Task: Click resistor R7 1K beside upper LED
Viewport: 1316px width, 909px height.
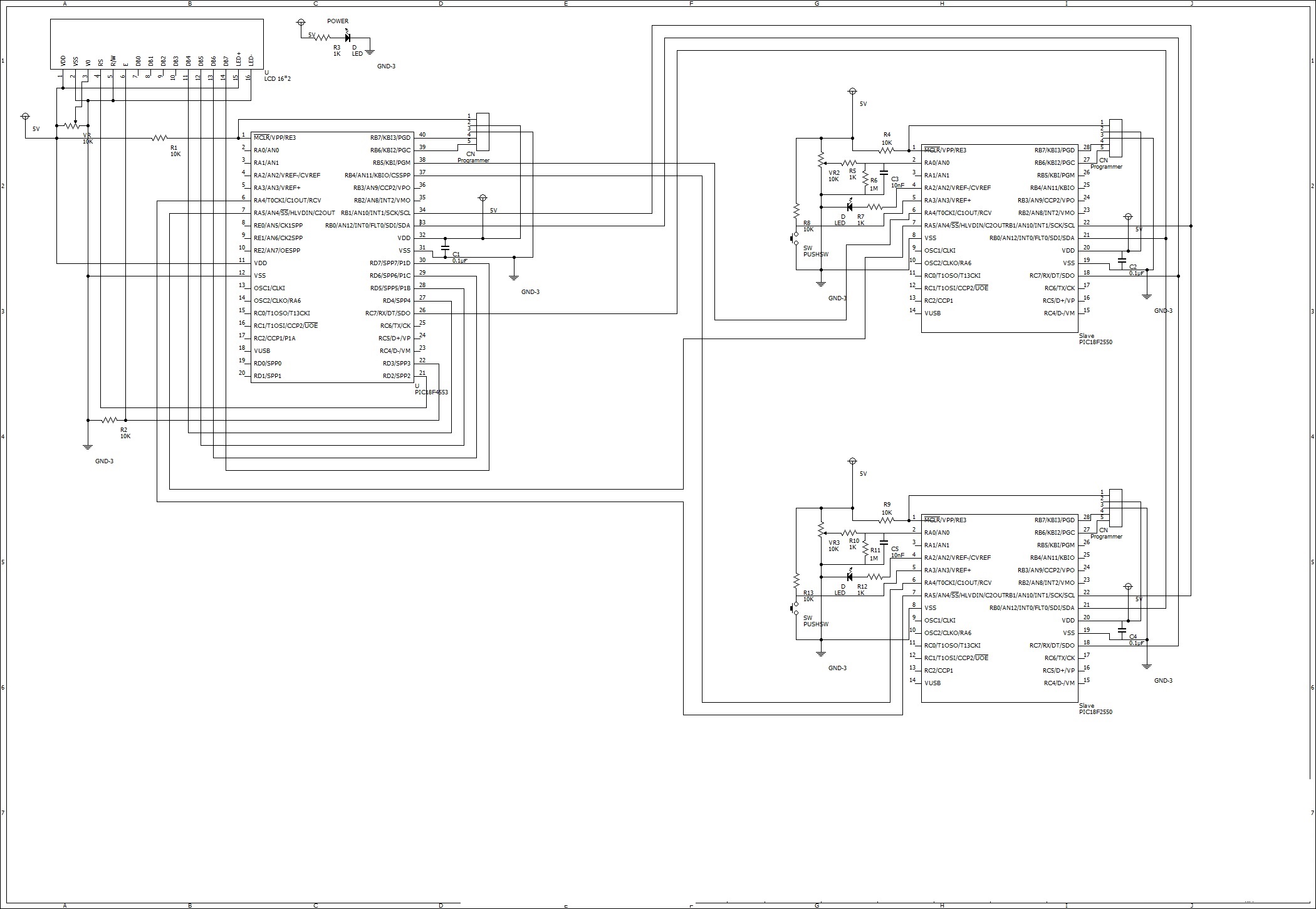Action: point(874,207)
